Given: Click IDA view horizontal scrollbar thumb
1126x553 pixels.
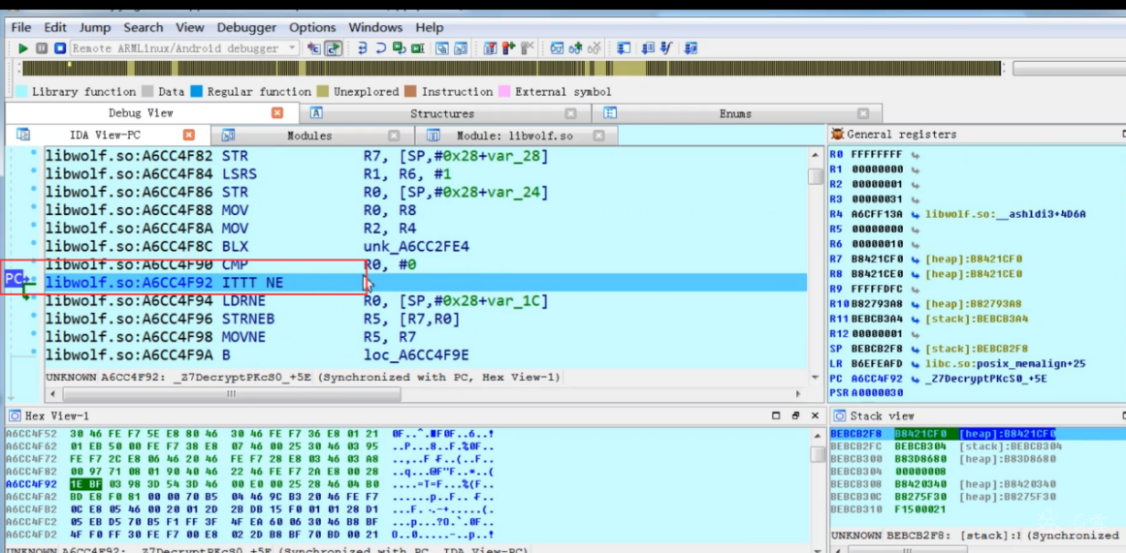Looking at the screenshot, I should point(231,394).
